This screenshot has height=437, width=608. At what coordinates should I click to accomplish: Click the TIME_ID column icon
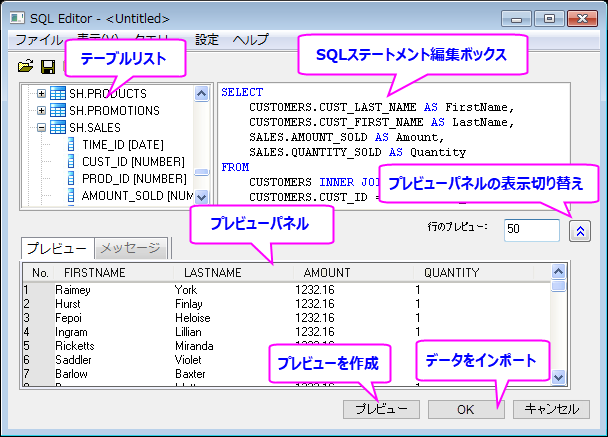(71, 144)
